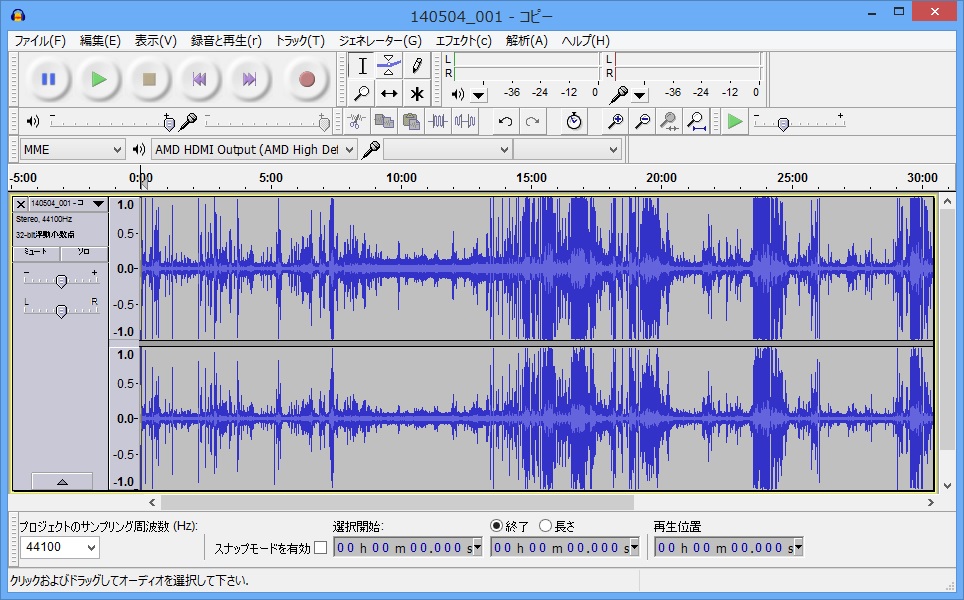This screenshot has width=964, height=600.
Task: Select the 長さ radio button
Action: pos(545,526)
